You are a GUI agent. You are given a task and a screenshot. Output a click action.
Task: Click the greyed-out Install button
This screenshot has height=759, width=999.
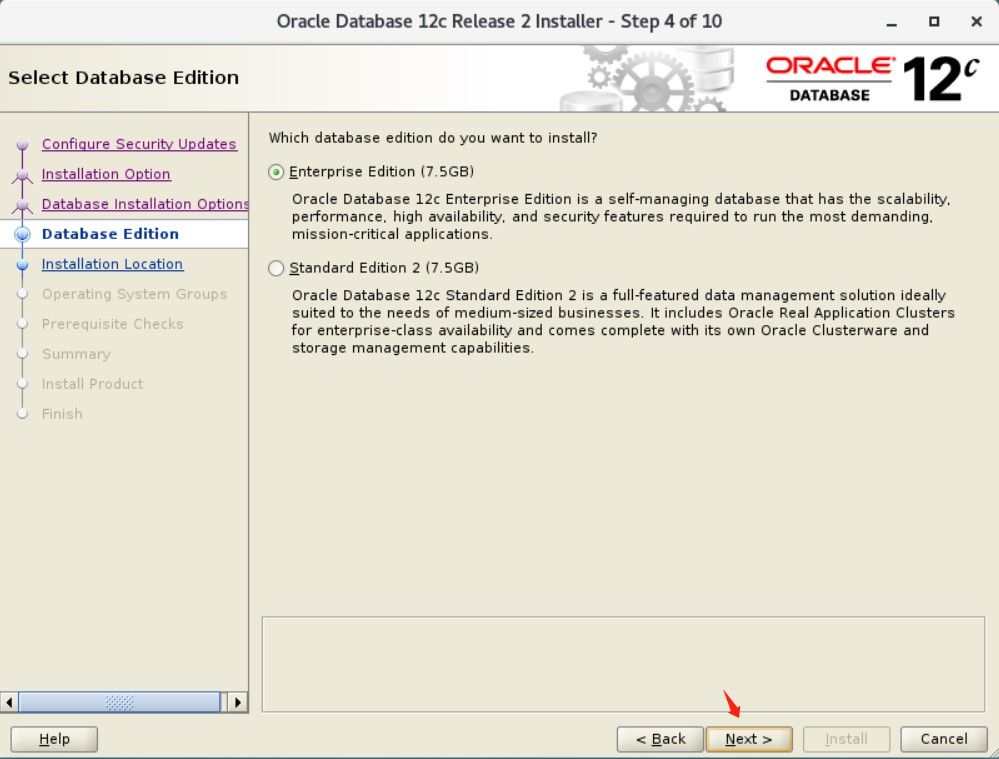pyautogui.click(x=846, y=739)
